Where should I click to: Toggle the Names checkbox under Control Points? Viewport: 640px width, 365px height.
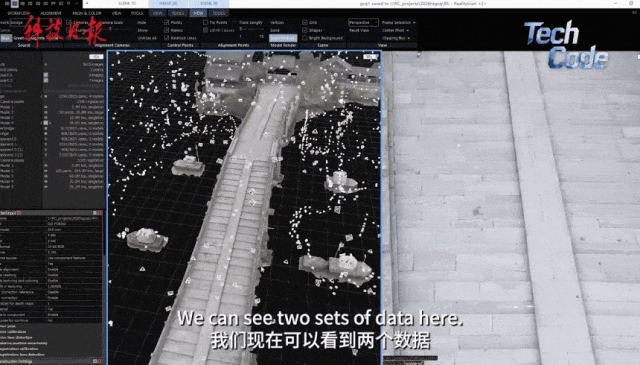(167, 30)
